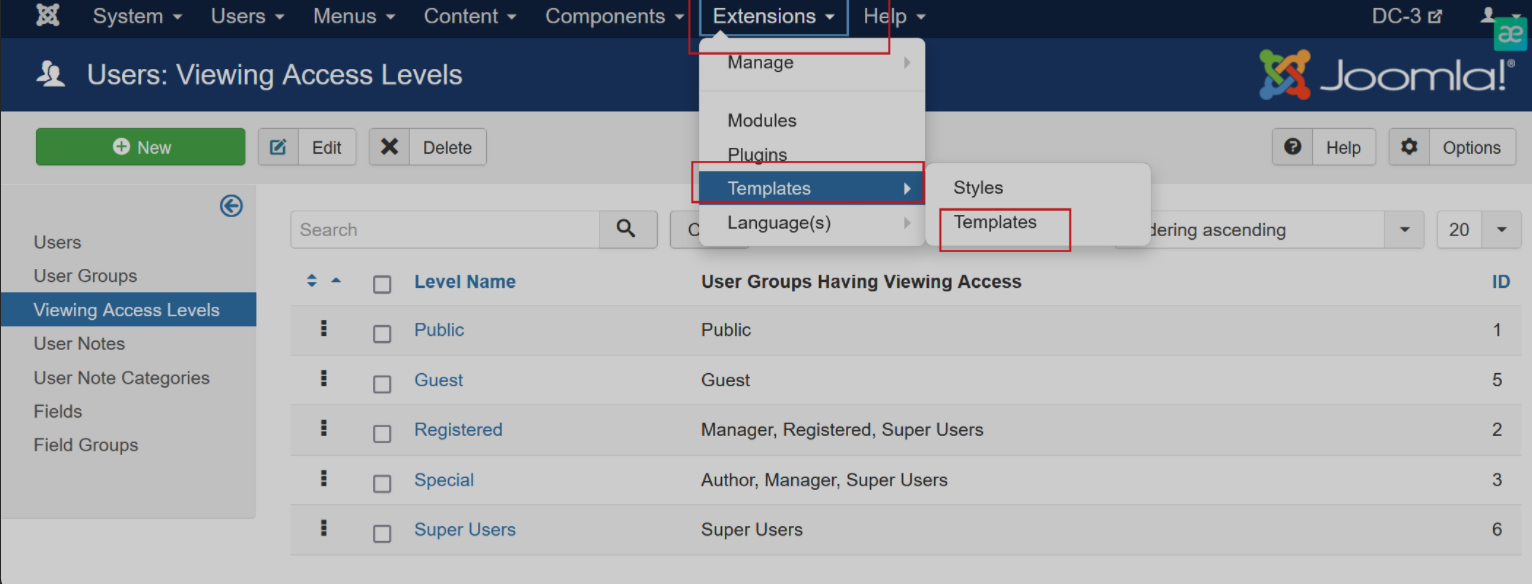Screen dimensions: 1532x584
Task: Select Templates in the Templates submenu
Action: [x=995, y=222]
